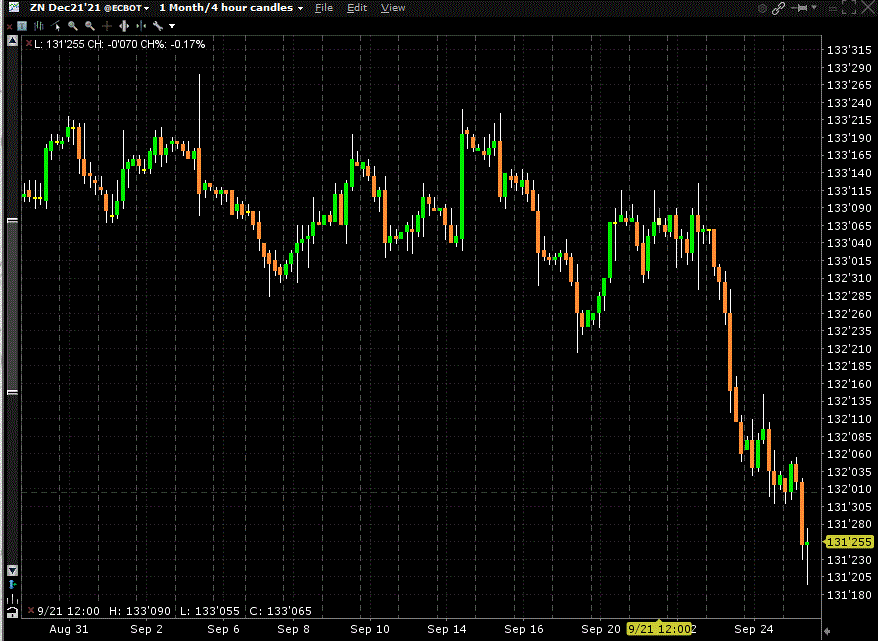878x641 pixels.
Task: Click the zoom out magnifier tool
Action: pos(89,25)
